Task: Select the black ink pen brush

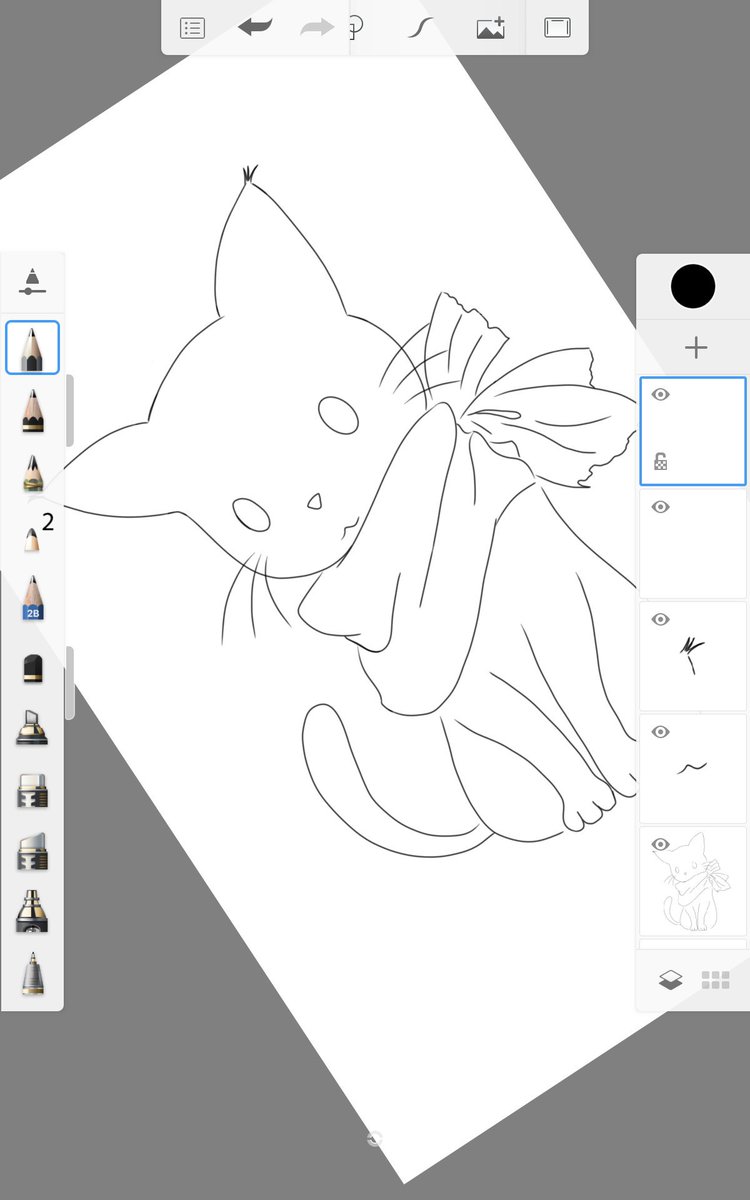Action: pos(32,911)
